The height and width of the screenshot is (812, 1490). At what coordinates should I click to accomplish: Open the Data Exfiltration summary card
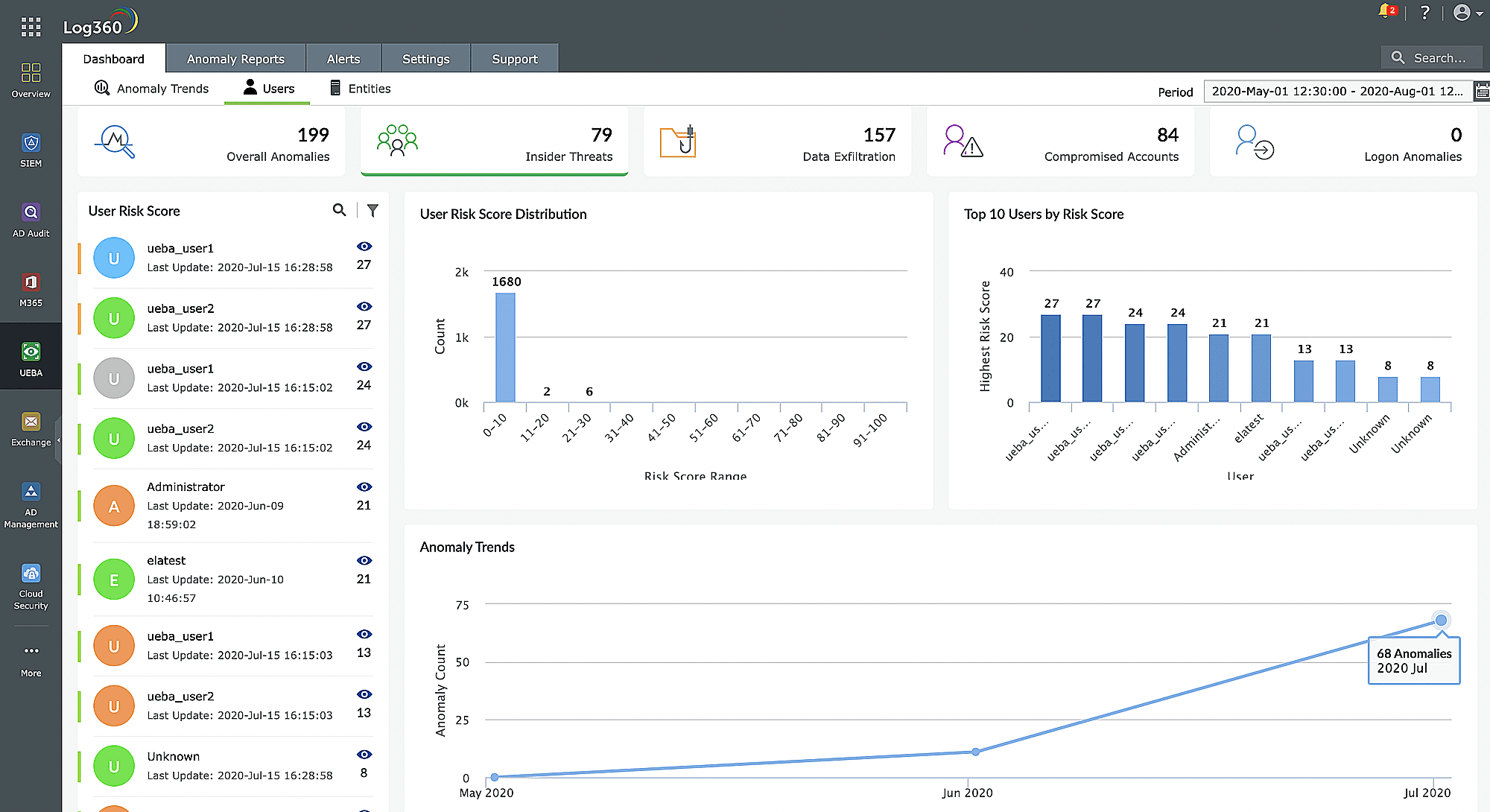tap(777, 142)
